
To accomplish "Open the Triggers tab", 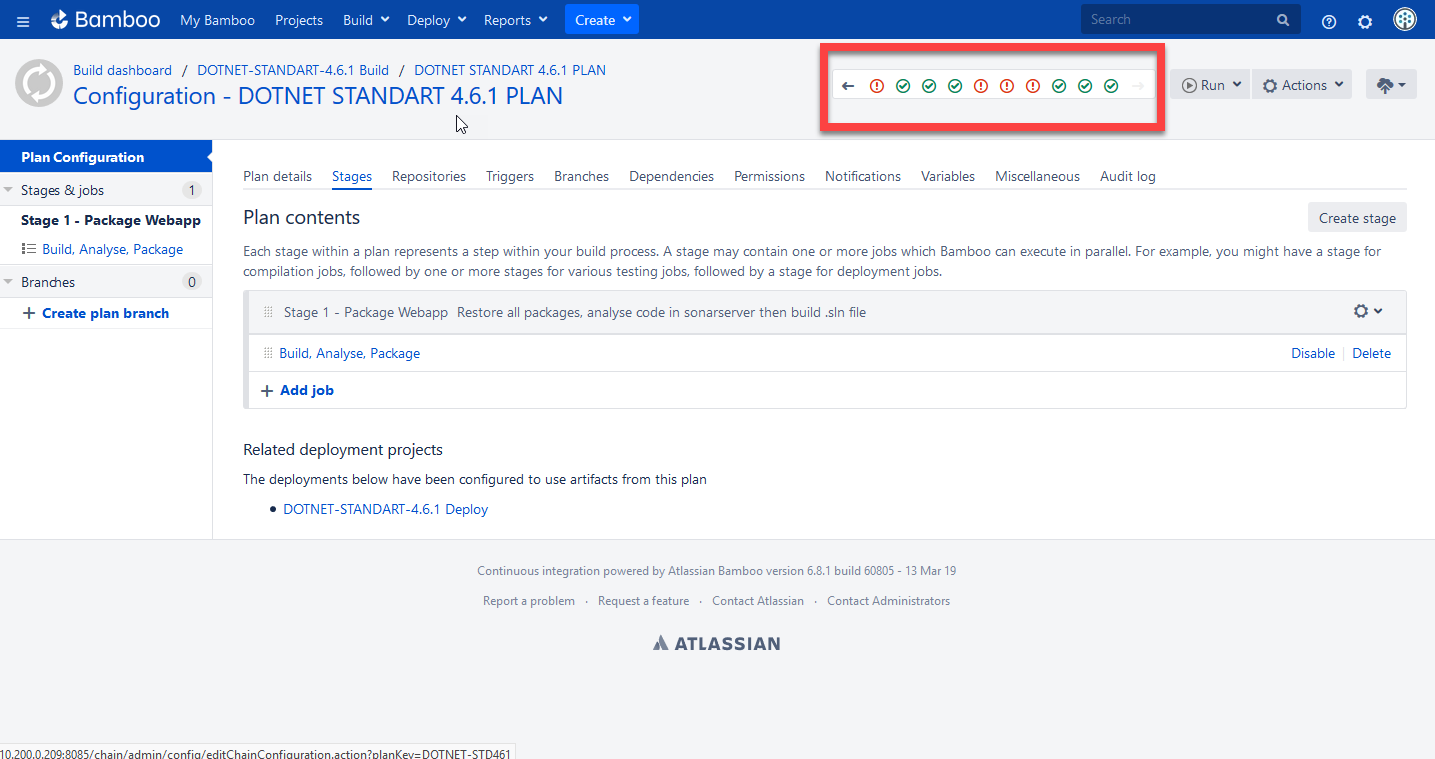I will pyautogui.click(x=510, y=177).
